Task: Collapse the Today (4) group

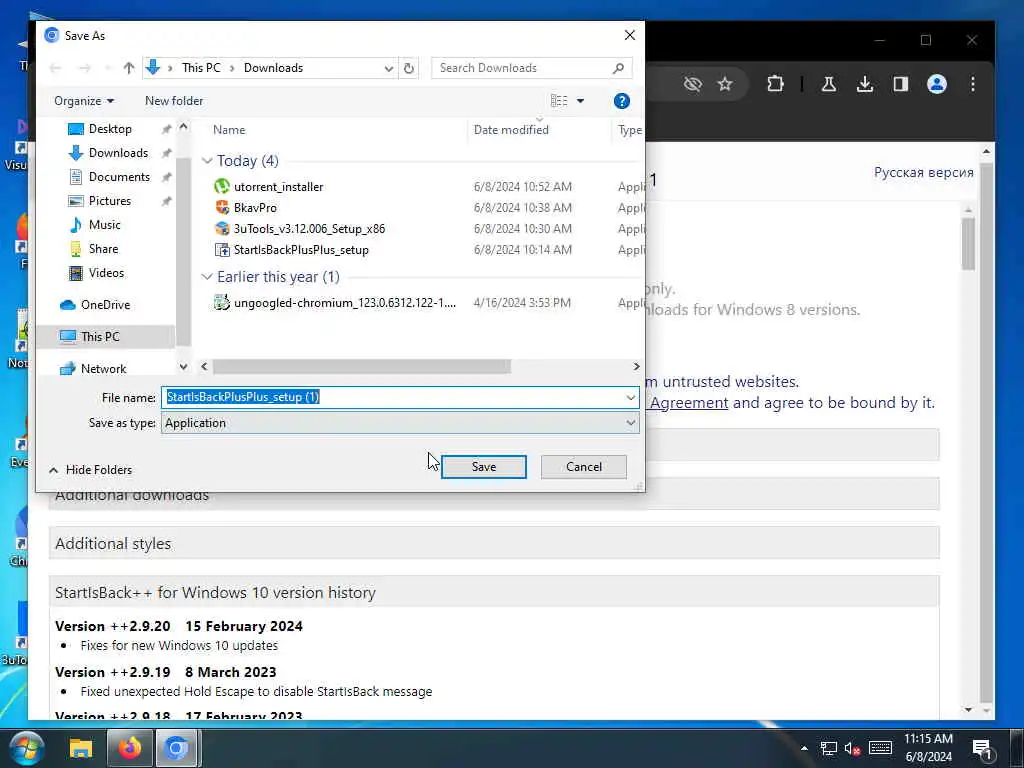Action: (x=207, y=161)
